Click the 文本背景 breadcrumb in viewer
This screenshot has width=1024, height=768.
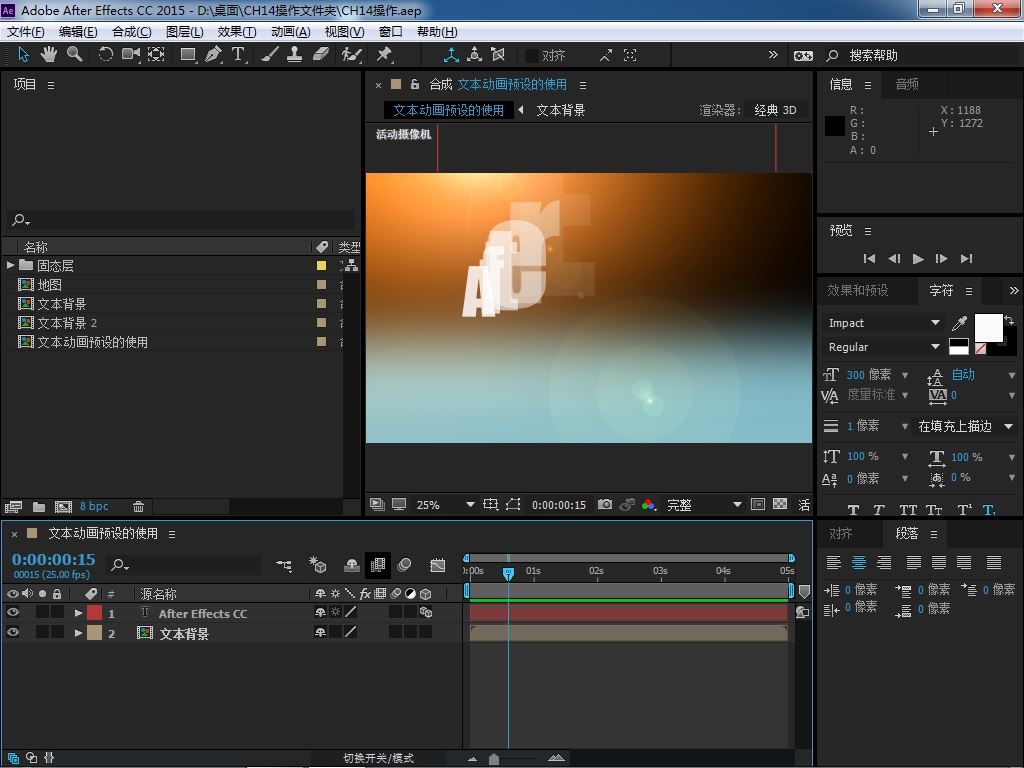point(560,110)
